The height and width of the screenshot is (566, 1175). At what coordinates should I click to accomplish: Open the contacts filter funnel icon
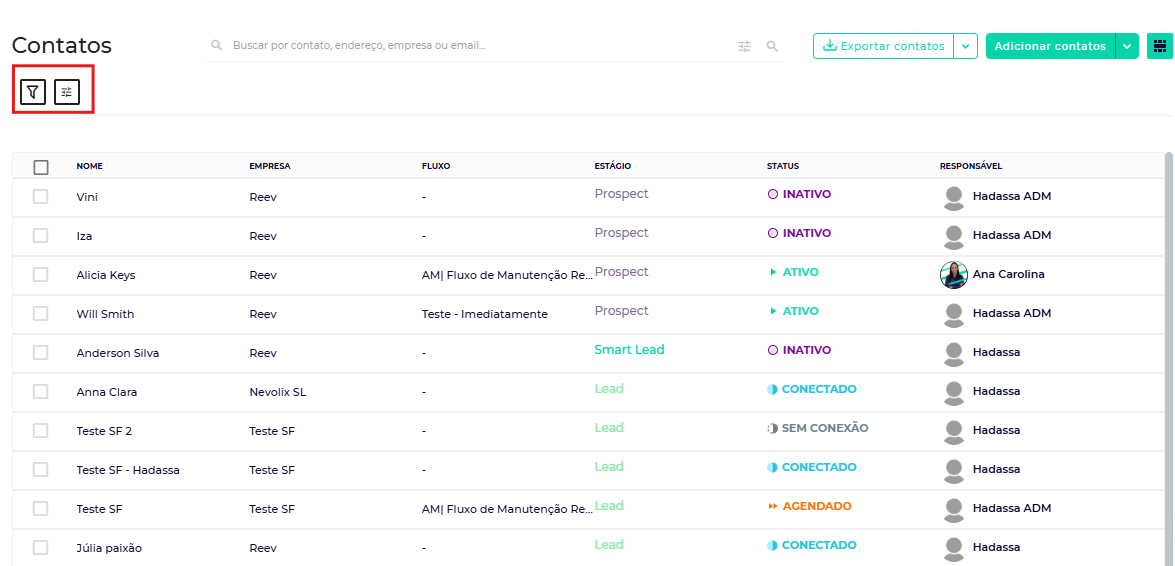[33, 92]
